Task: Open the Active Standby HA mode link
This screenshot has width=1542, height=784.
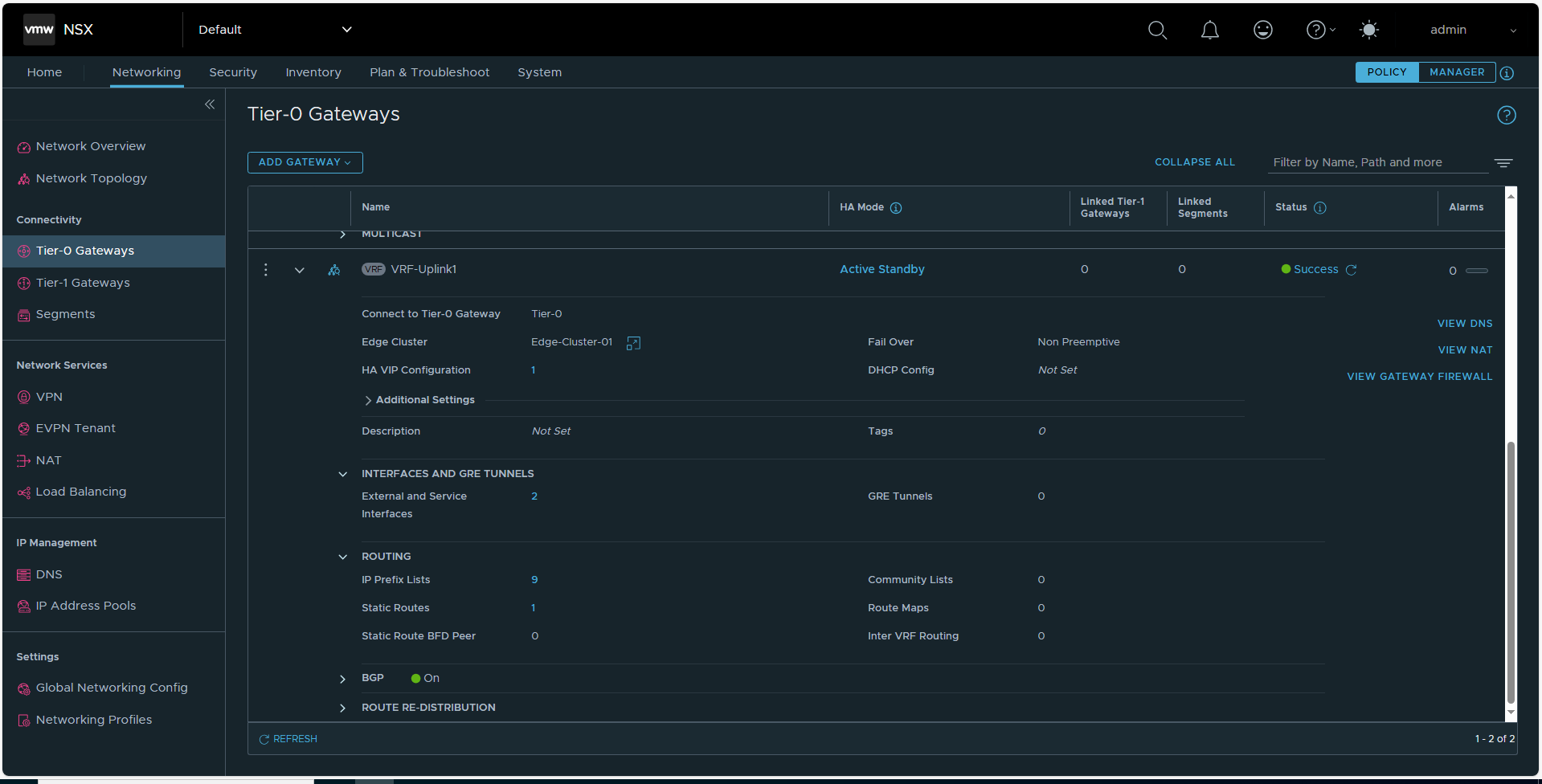Action: click(x=882, y=270)
